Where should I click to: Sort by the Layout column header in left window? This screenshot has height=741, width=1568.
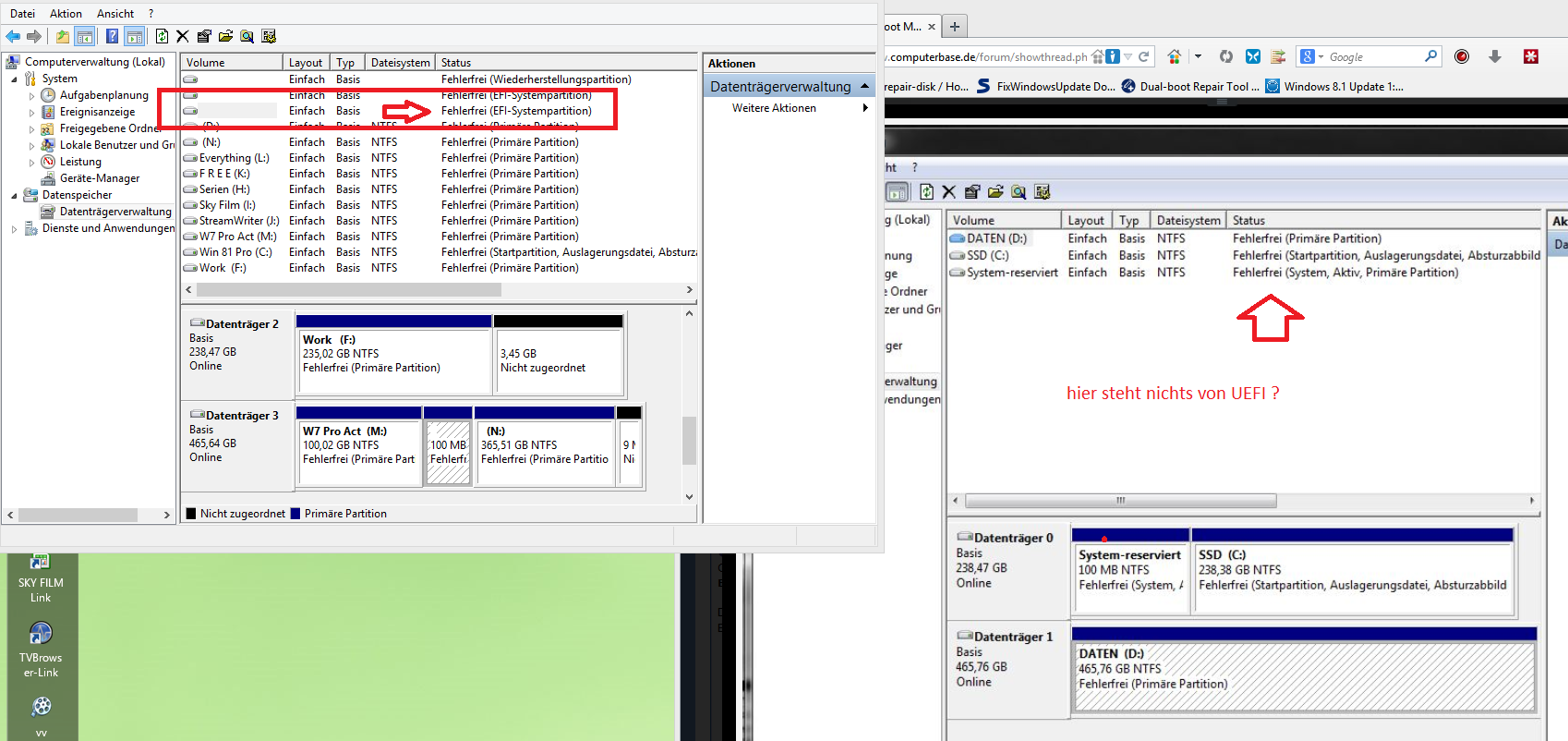[x=306, y=63]
